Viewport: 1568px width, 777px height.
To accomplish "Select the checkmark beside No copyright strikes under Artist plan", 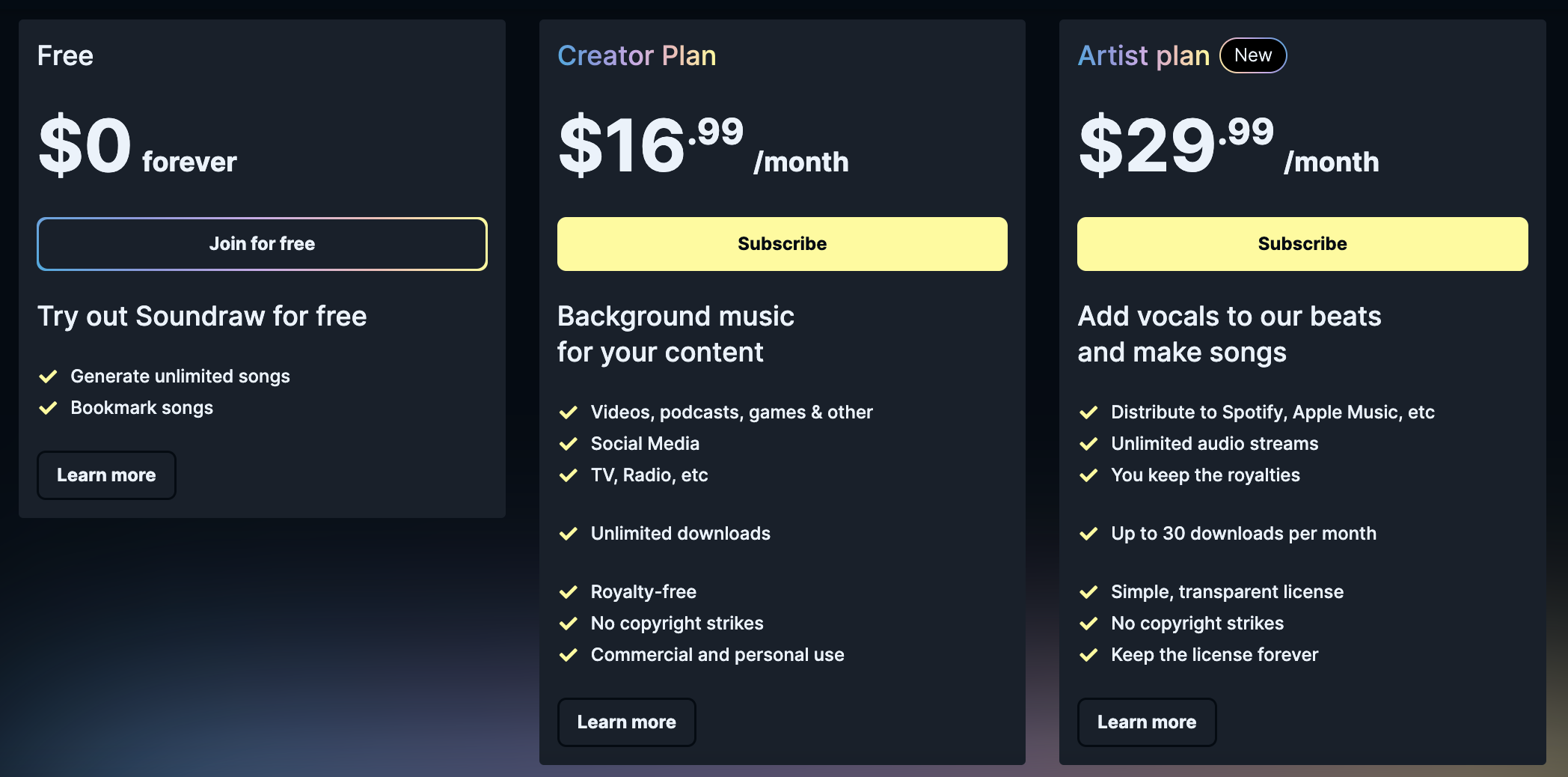I will pos(1088,623).
